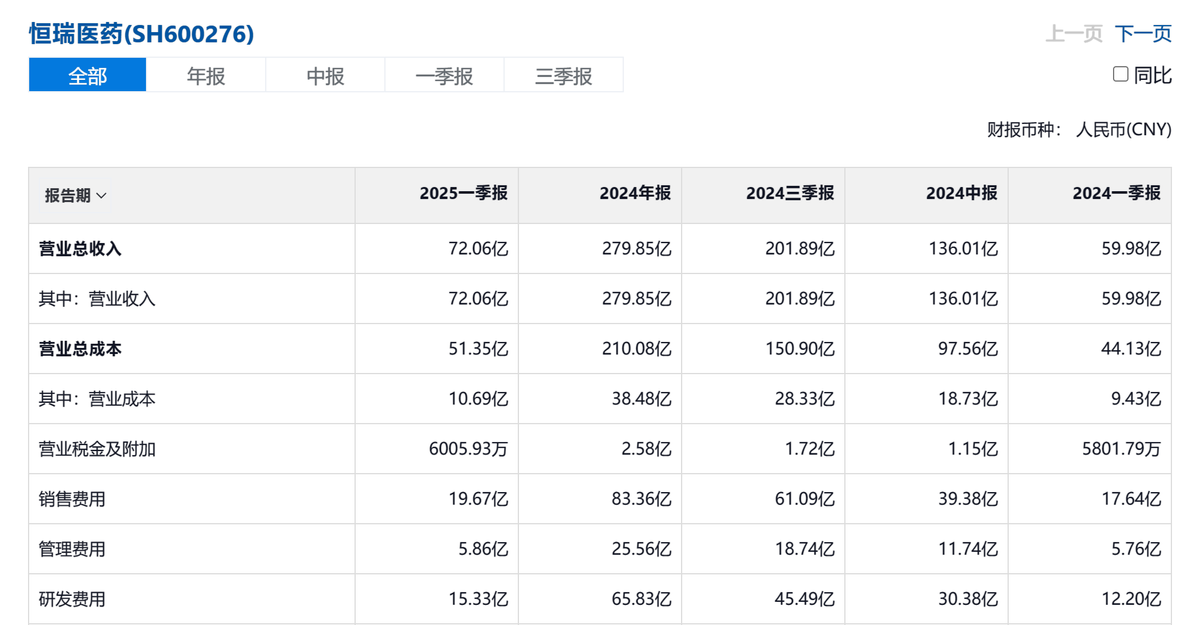Switch to the 全部 tab
The width and height of the screenshot is (1200, 625).
[87, 76]
